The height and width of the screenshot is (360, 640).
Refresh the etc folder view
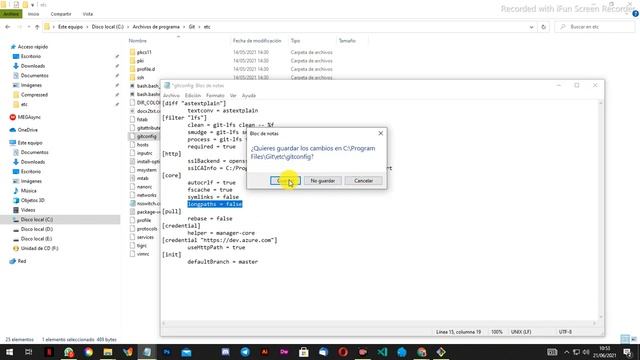(x=543, y=27)
